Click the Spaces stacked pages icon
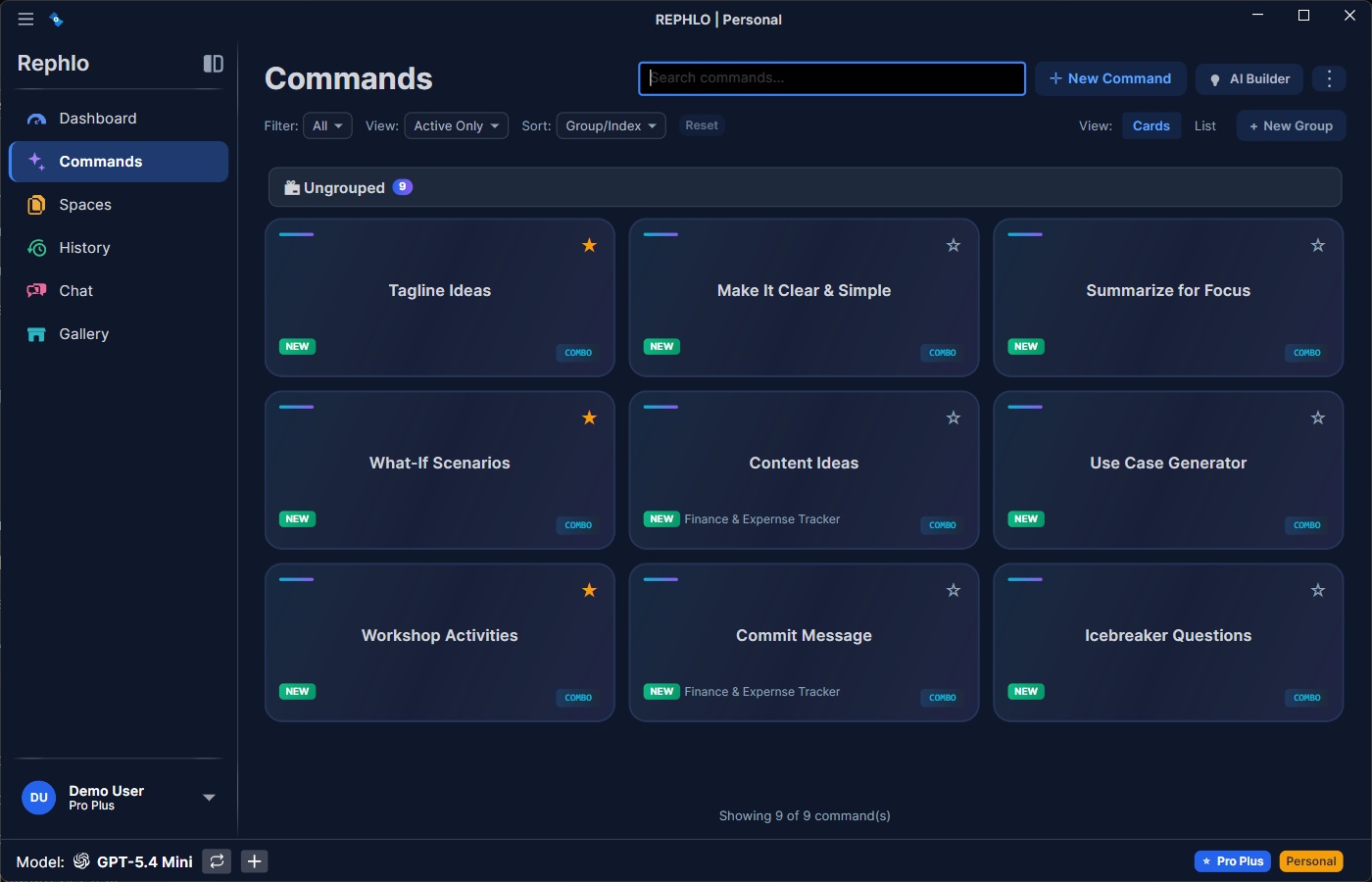1372x882 pixels. [x=36, y=205]
